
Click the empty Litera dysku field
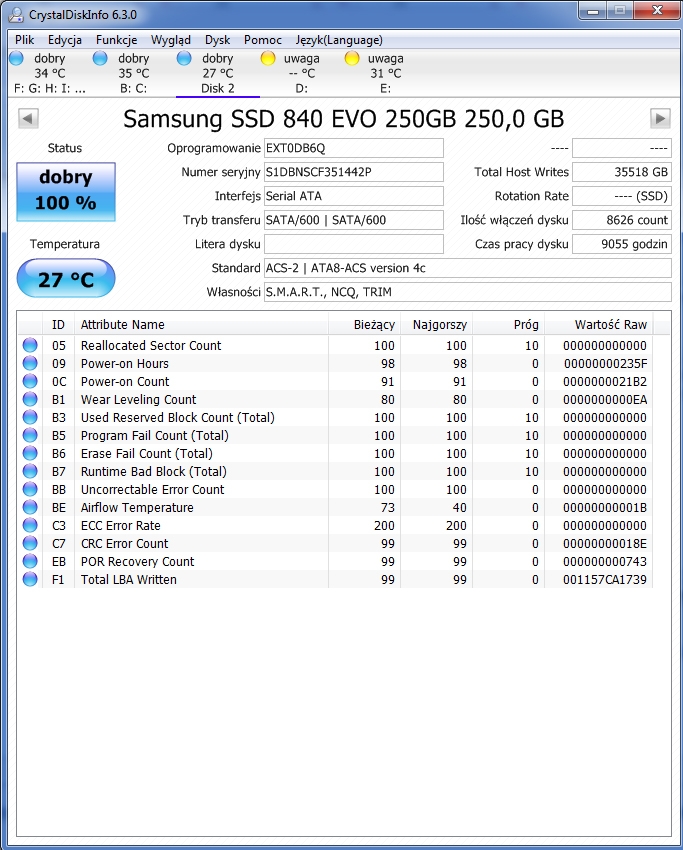click(353, 244)
